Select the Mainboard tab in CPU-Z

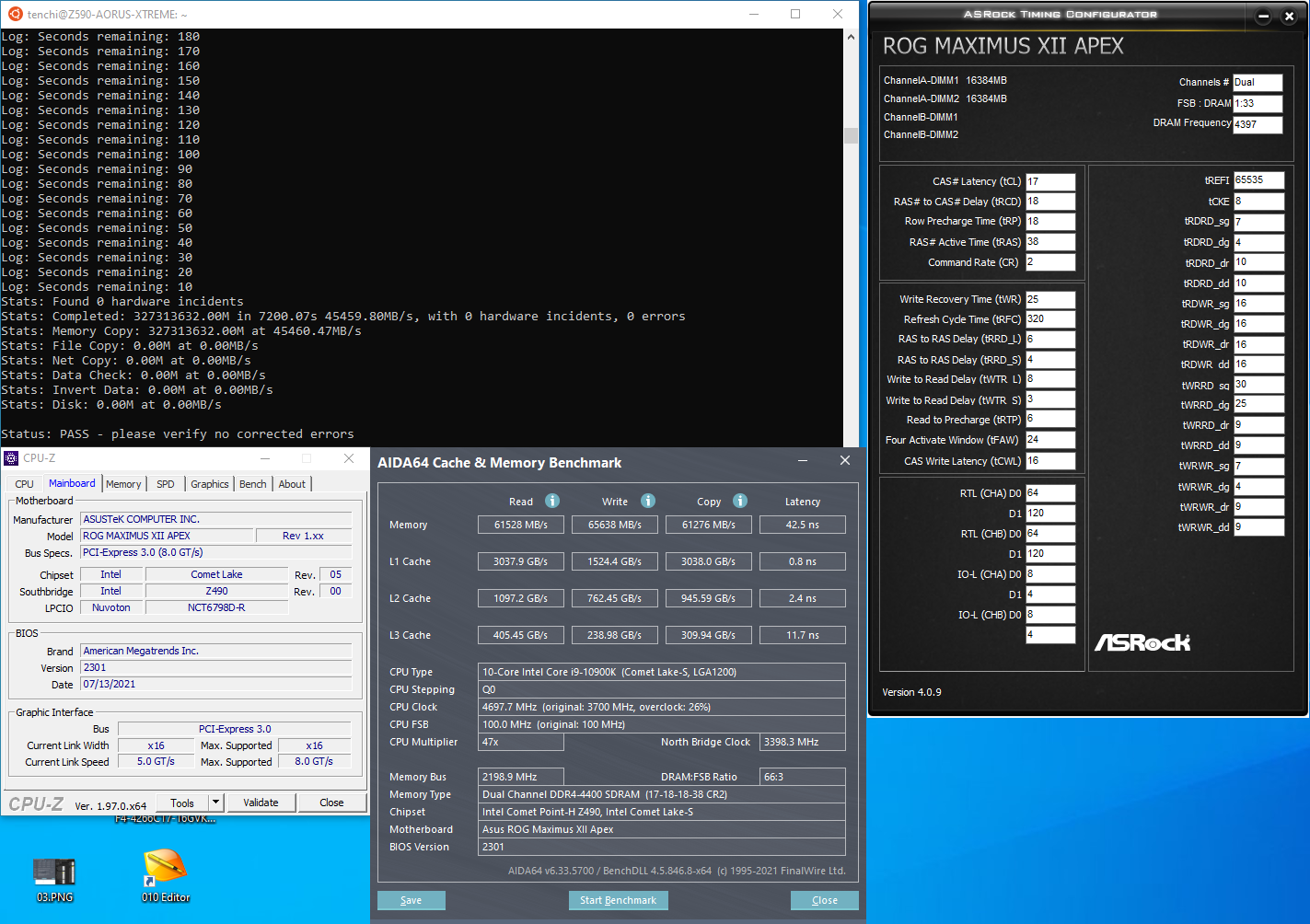tap(72, 483)
